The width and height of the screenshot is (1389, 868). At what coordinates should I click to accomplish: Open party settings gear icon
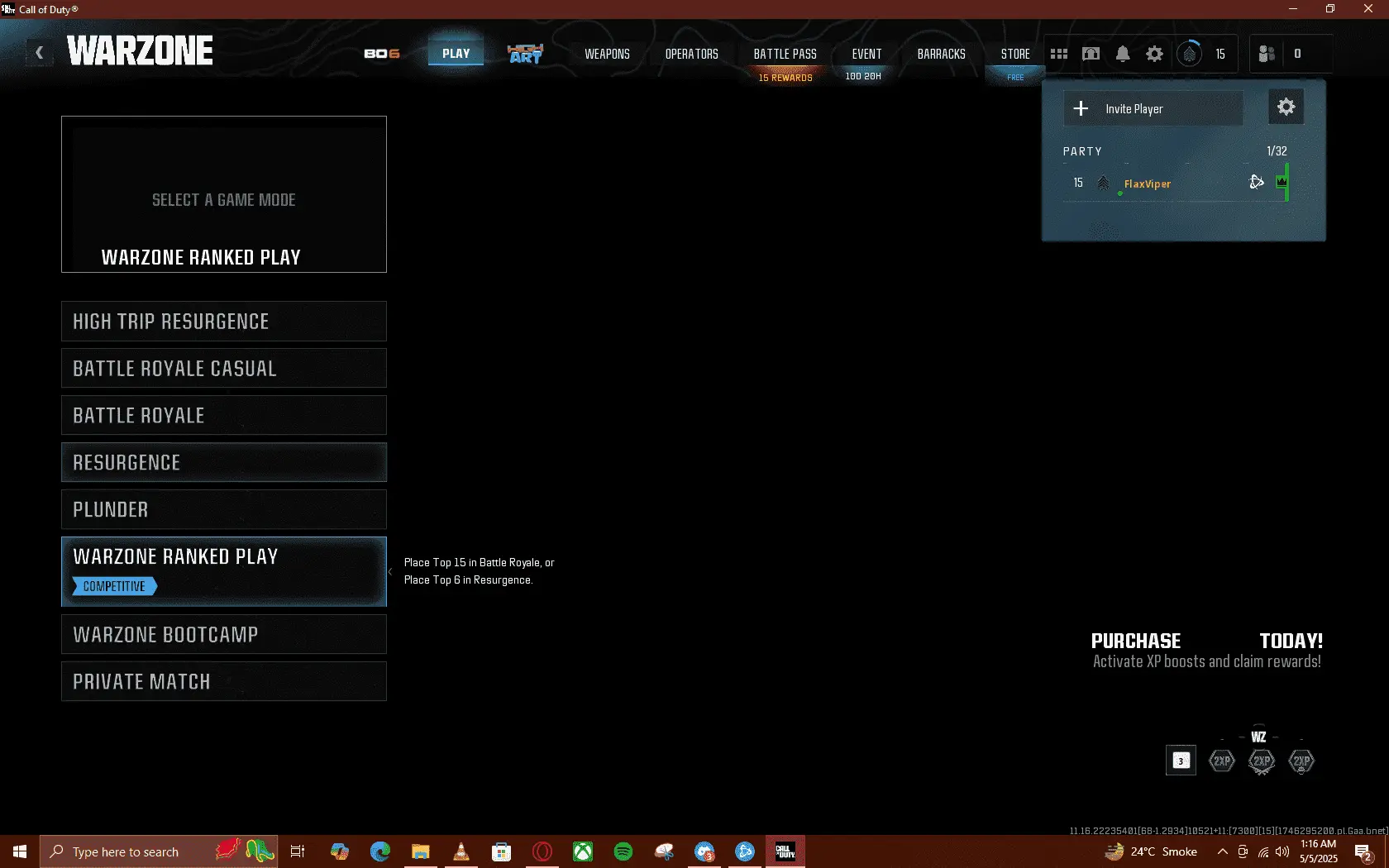tap(1286, 107)
